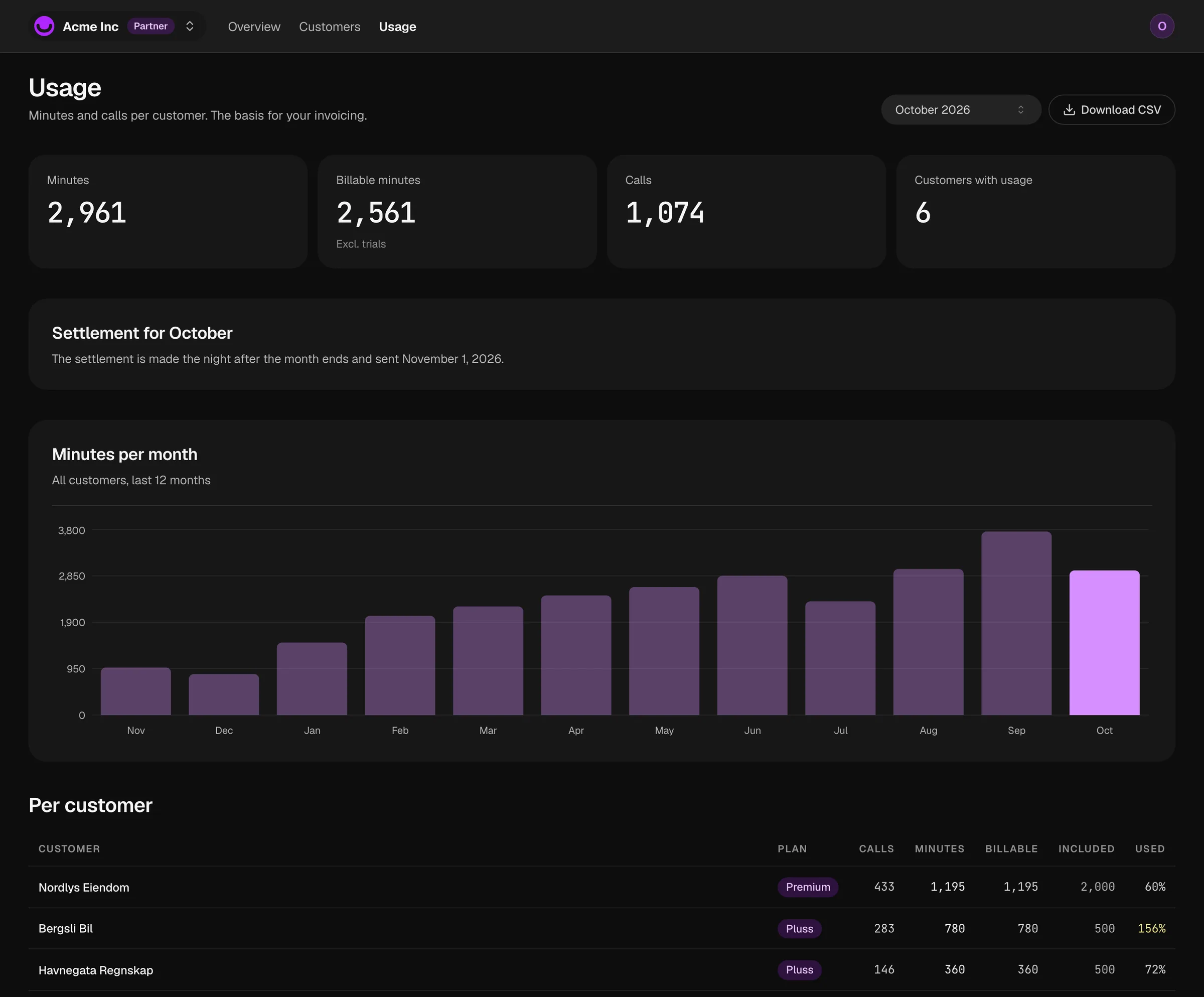Click the Billable minutes stat card

pyautogui.click(x=457, y=212)
